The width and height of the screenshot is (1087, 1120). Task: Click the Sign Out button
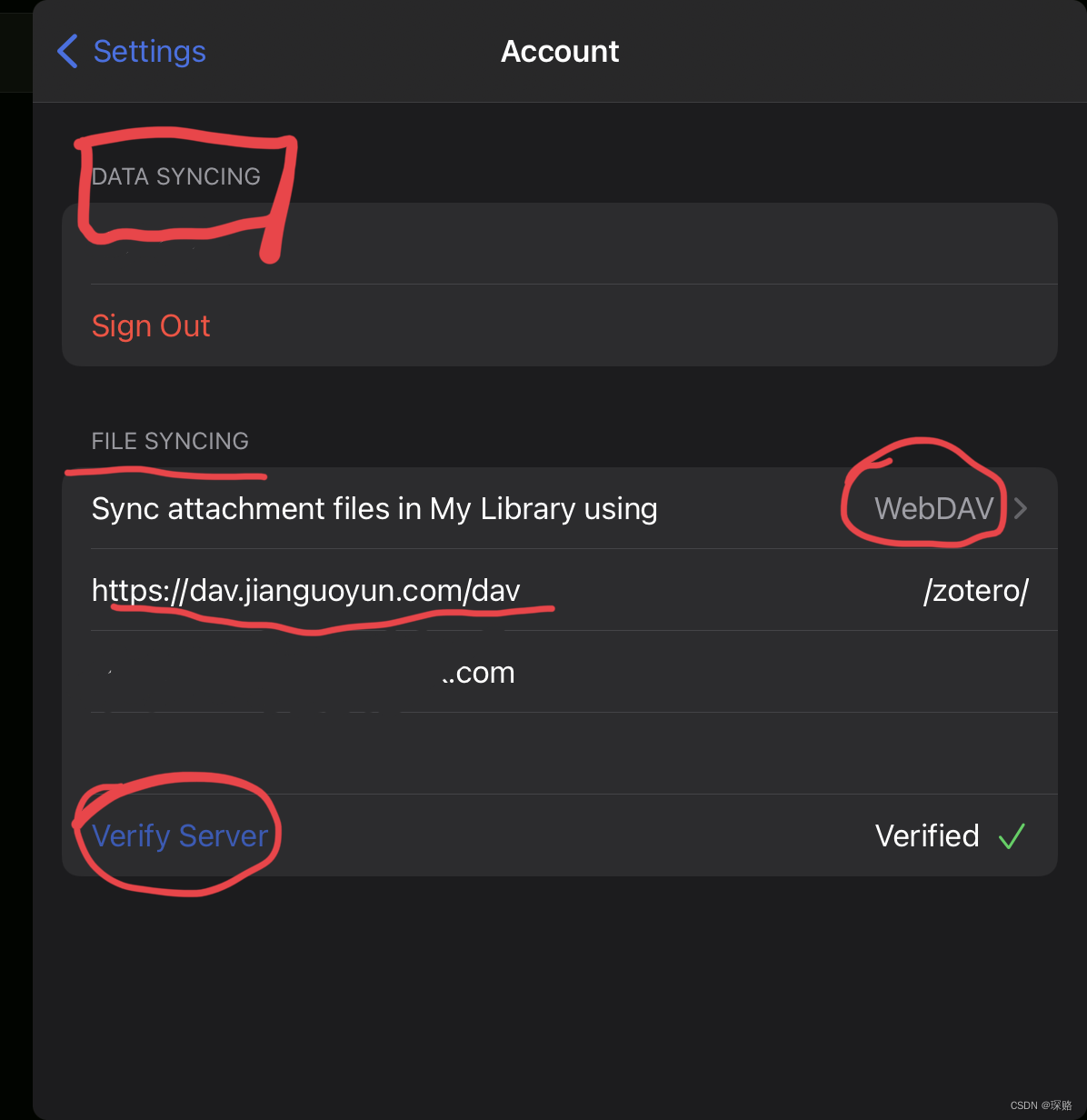(x=151, y=325)
